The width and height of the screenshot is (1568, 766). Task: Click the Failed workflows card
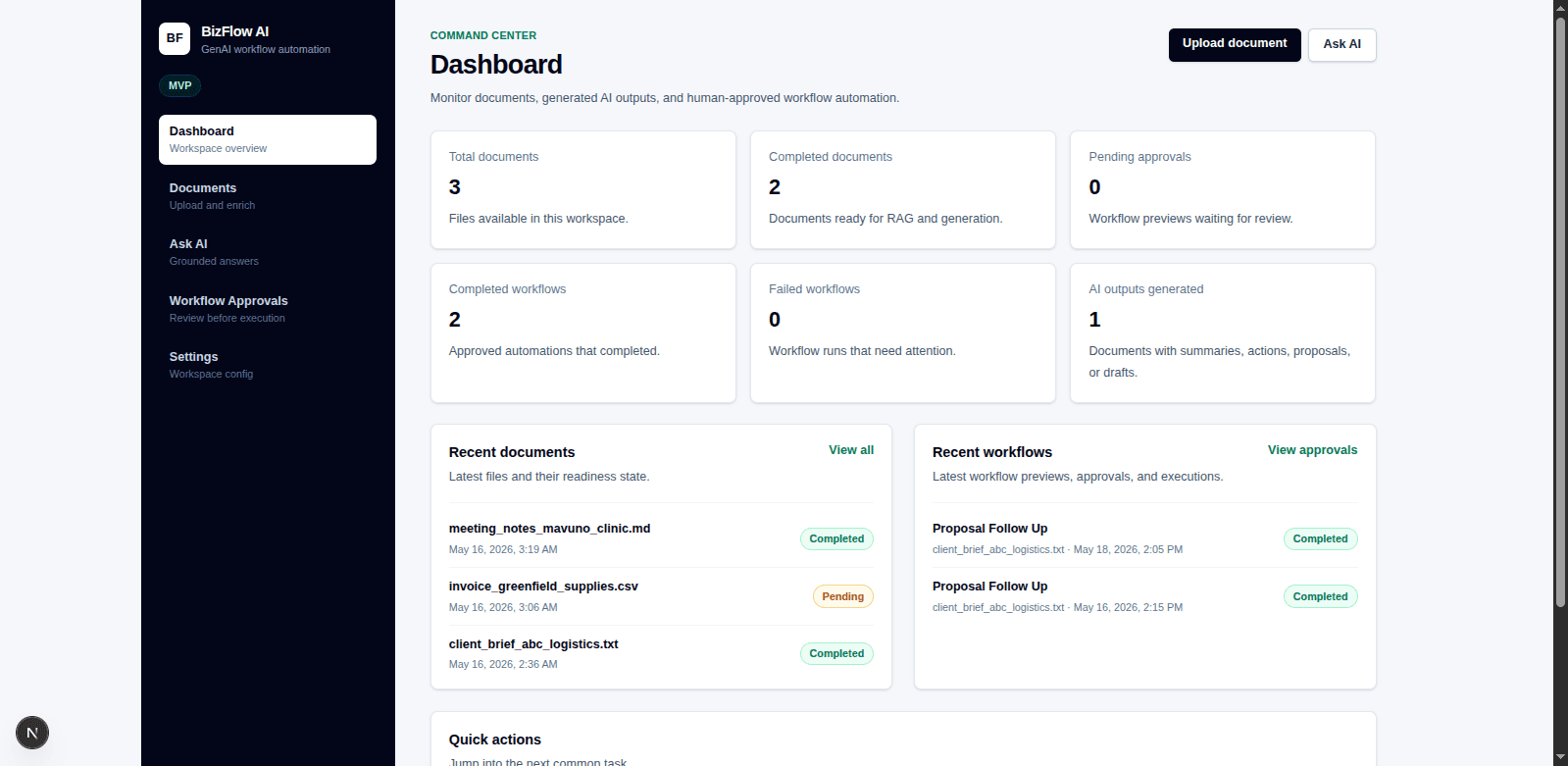pos(903,333)
